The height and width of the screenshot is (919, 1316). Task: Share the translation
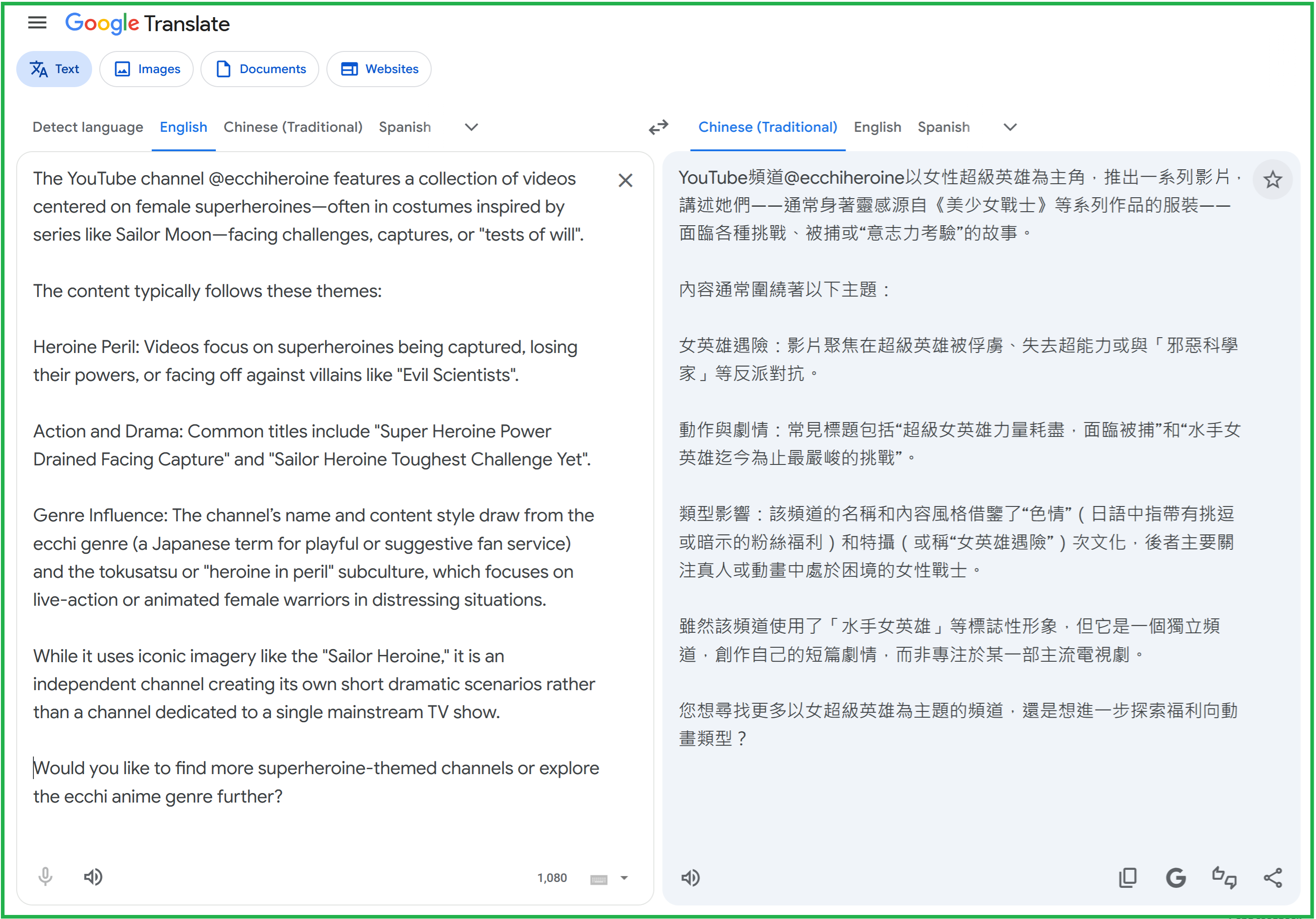pyautogui.click(x=1273, y=877)
